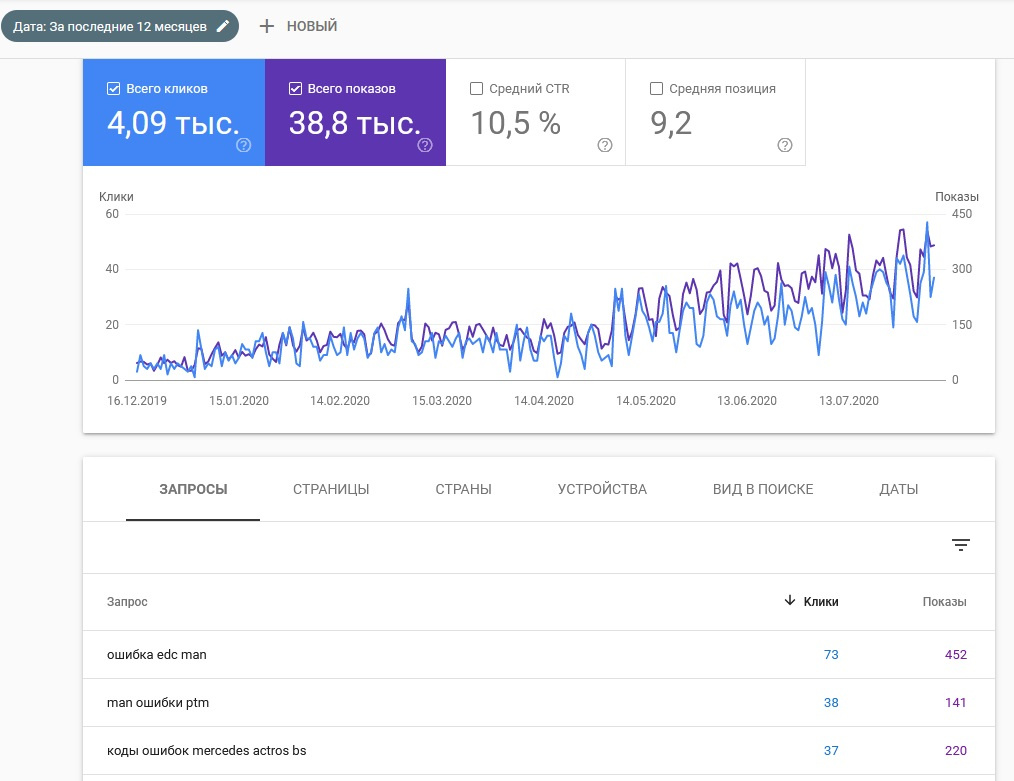The height and width of the screenshot is (781, 1014).
Task: Open help icon on Всего кликов card
Action: tap(244, 145)
